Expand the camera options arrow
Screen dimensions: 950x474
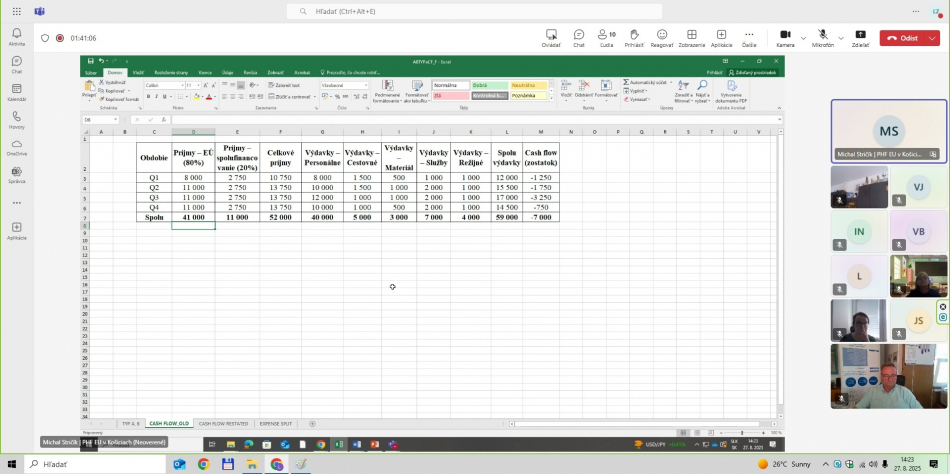pyautogui.click(x=804, y=38)
